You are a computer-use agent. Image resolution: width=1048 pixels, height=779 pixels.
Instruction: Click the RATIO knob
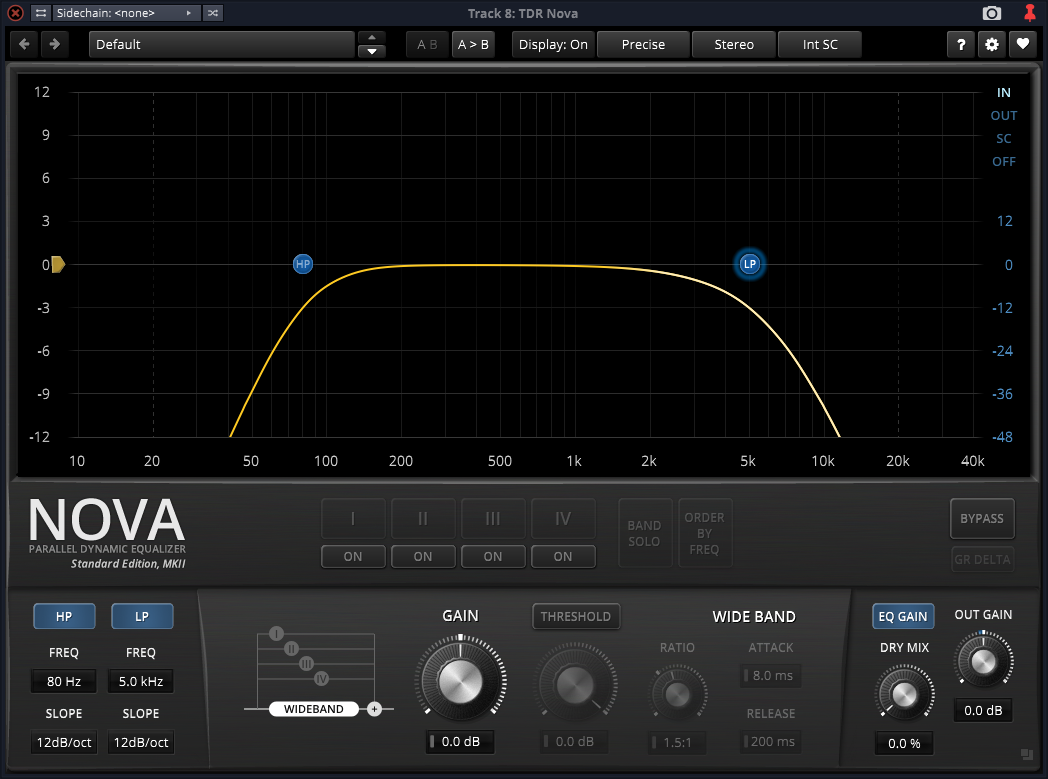pyautogui.click(x=677, y=693)
